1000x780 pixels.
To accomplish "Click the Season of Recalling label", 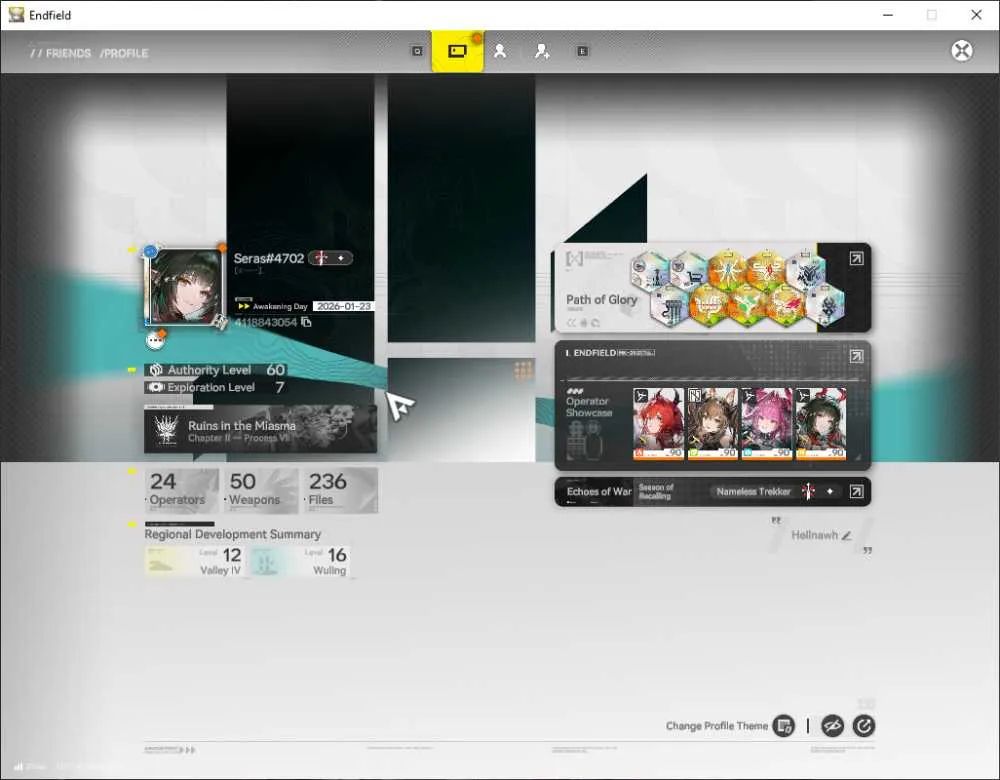I will click(656, 491).
